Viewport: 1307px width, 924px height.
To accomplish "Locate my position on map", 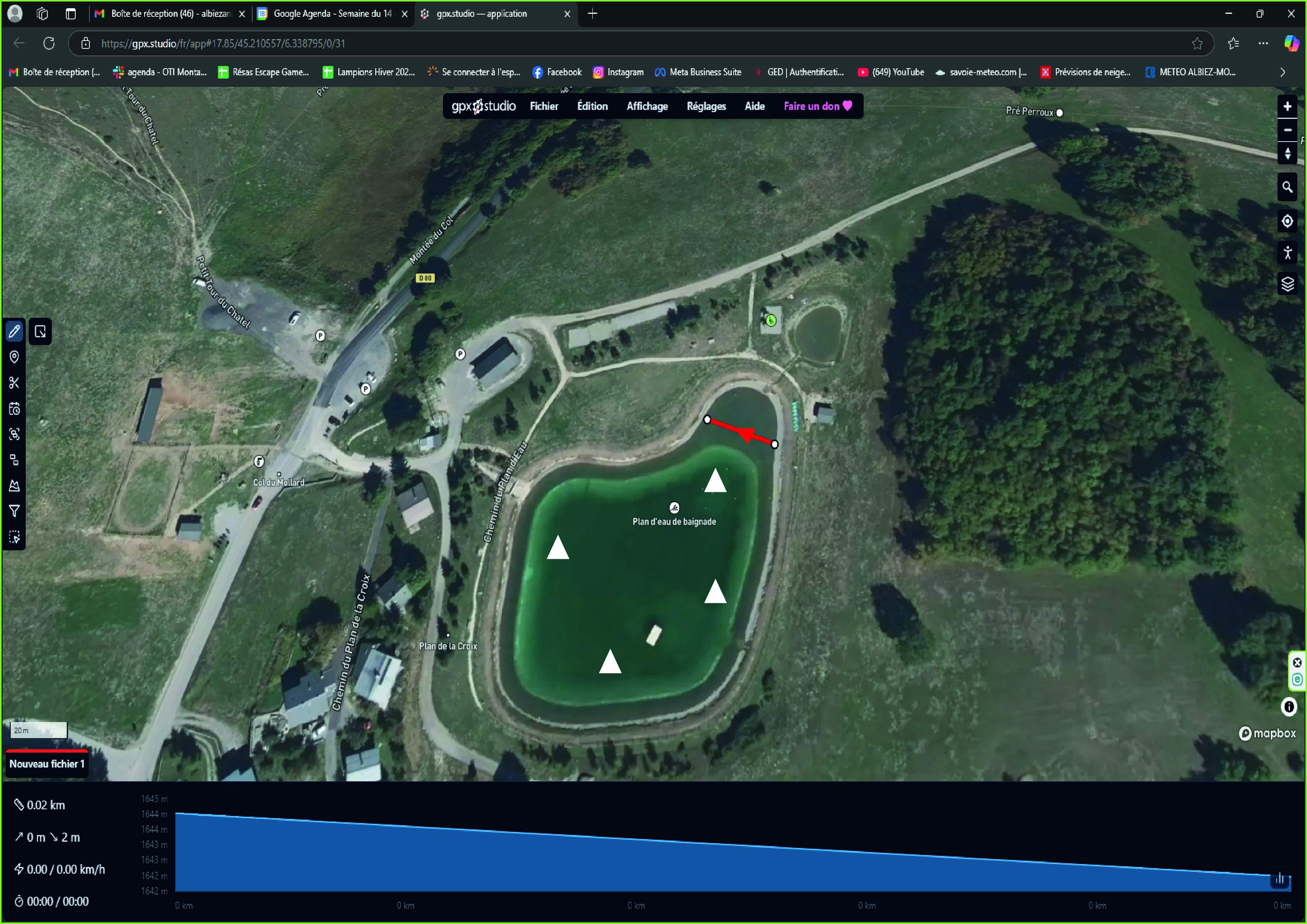I will click(x=1287, y=221).
